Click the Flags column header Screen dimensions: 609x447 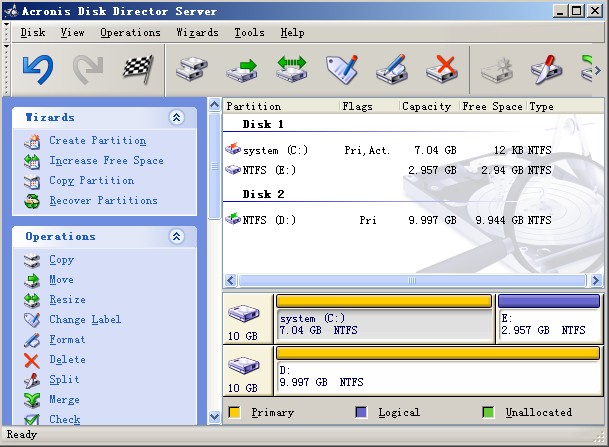coord(369,106)
